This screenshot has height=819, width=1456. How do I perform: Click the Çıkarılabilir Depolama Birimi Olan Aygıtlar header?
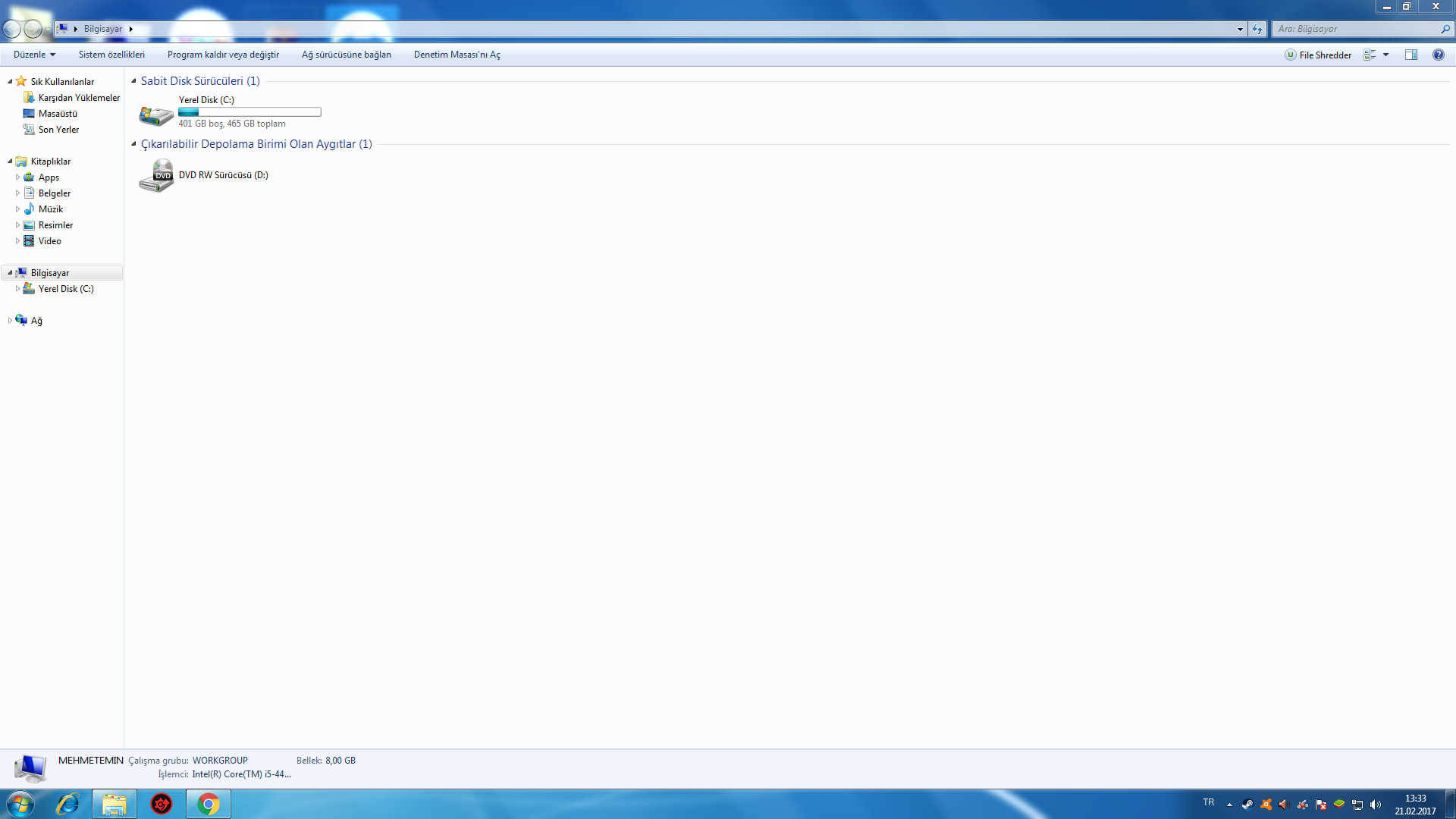point(256,144)
